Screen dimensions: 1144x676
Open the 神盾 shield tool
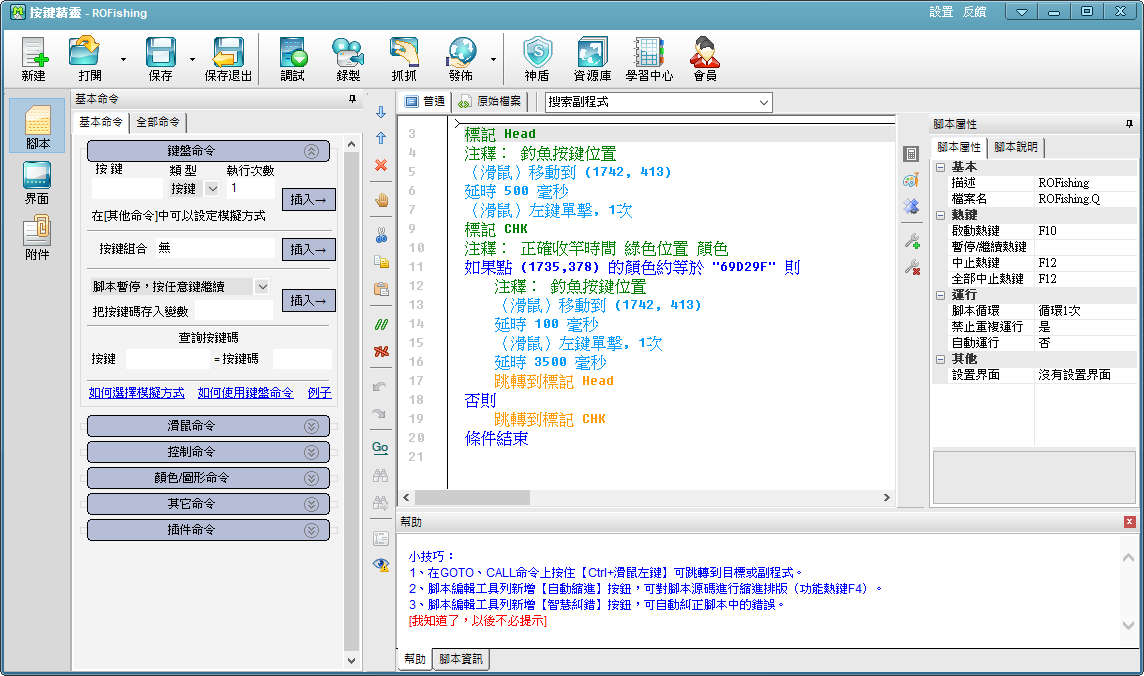point(537,59)
